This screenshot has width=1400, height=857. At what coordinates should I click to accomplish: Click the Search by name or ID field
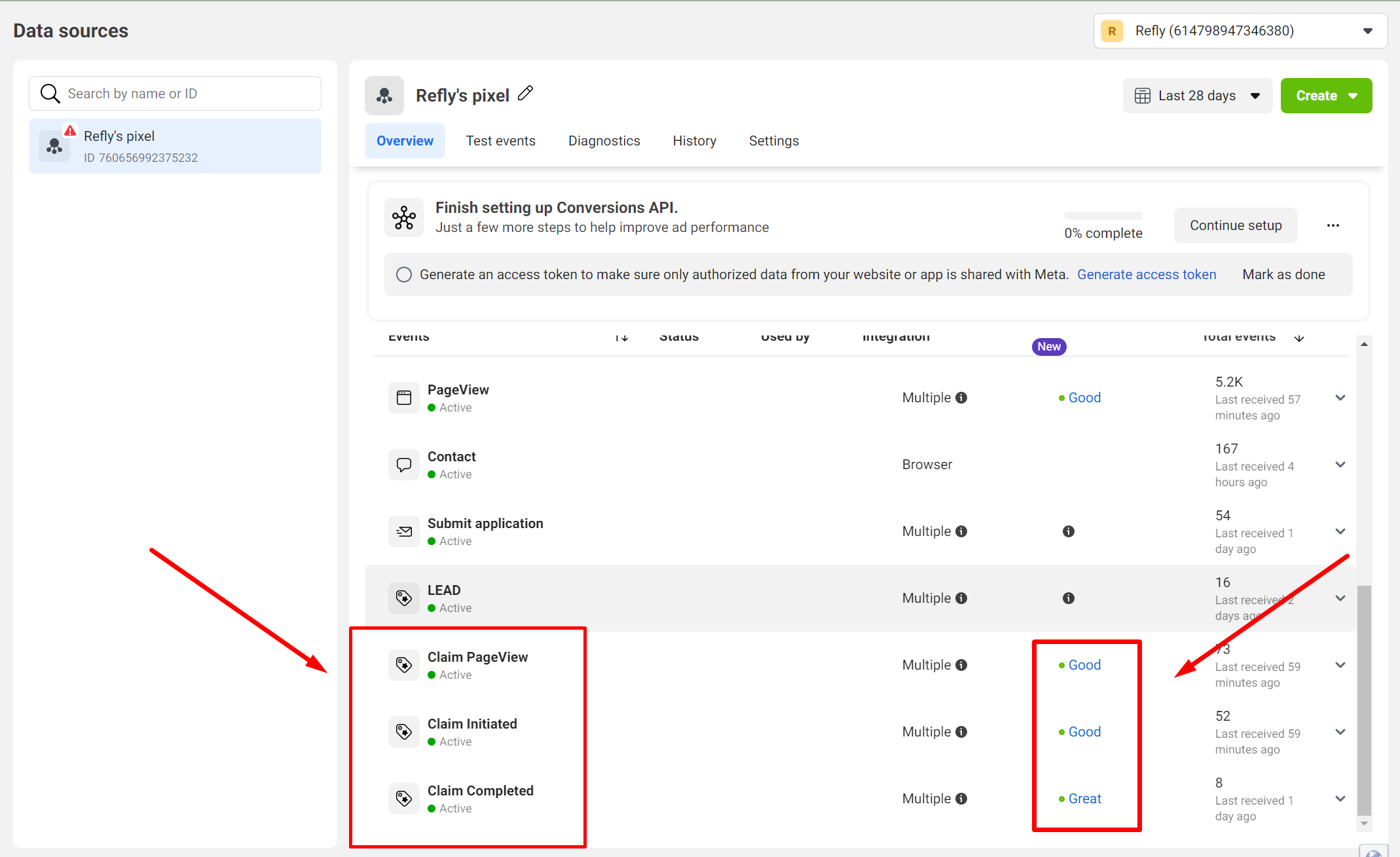(x=175, y=94)
